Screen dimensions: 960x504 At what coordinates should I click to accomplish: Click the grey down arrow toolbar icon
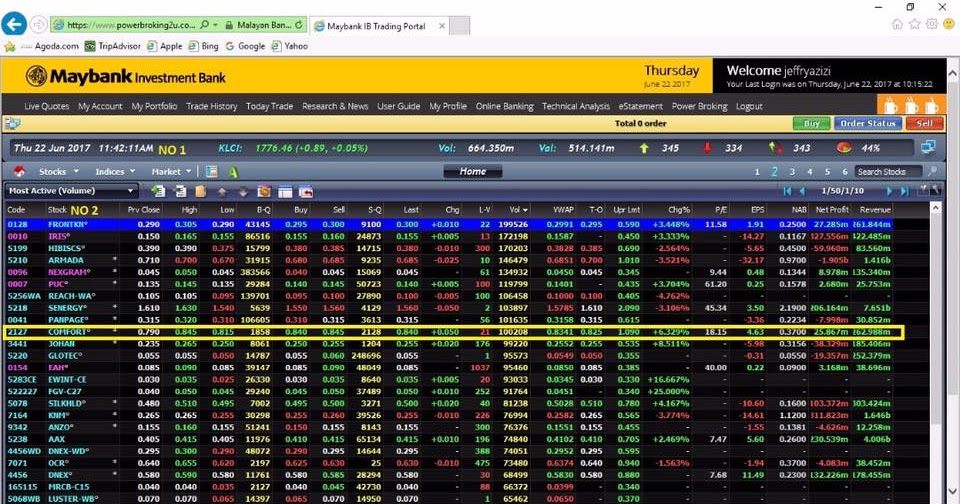click(243, 192)
